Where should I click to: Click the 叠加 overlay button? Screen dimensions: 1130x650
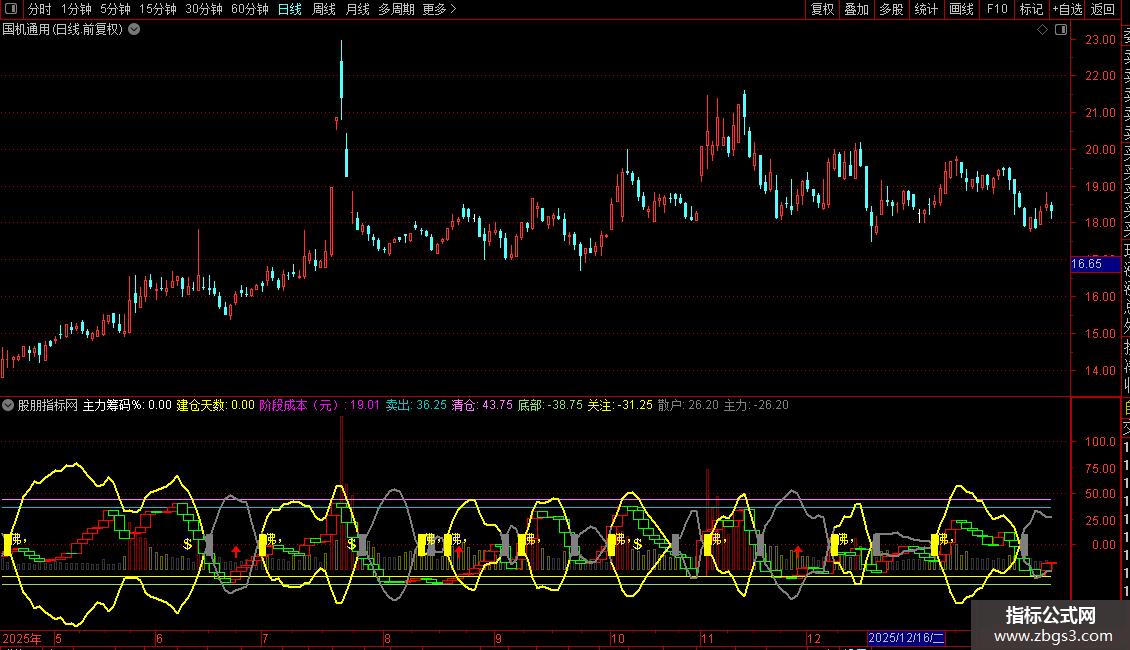click(856, 9)
